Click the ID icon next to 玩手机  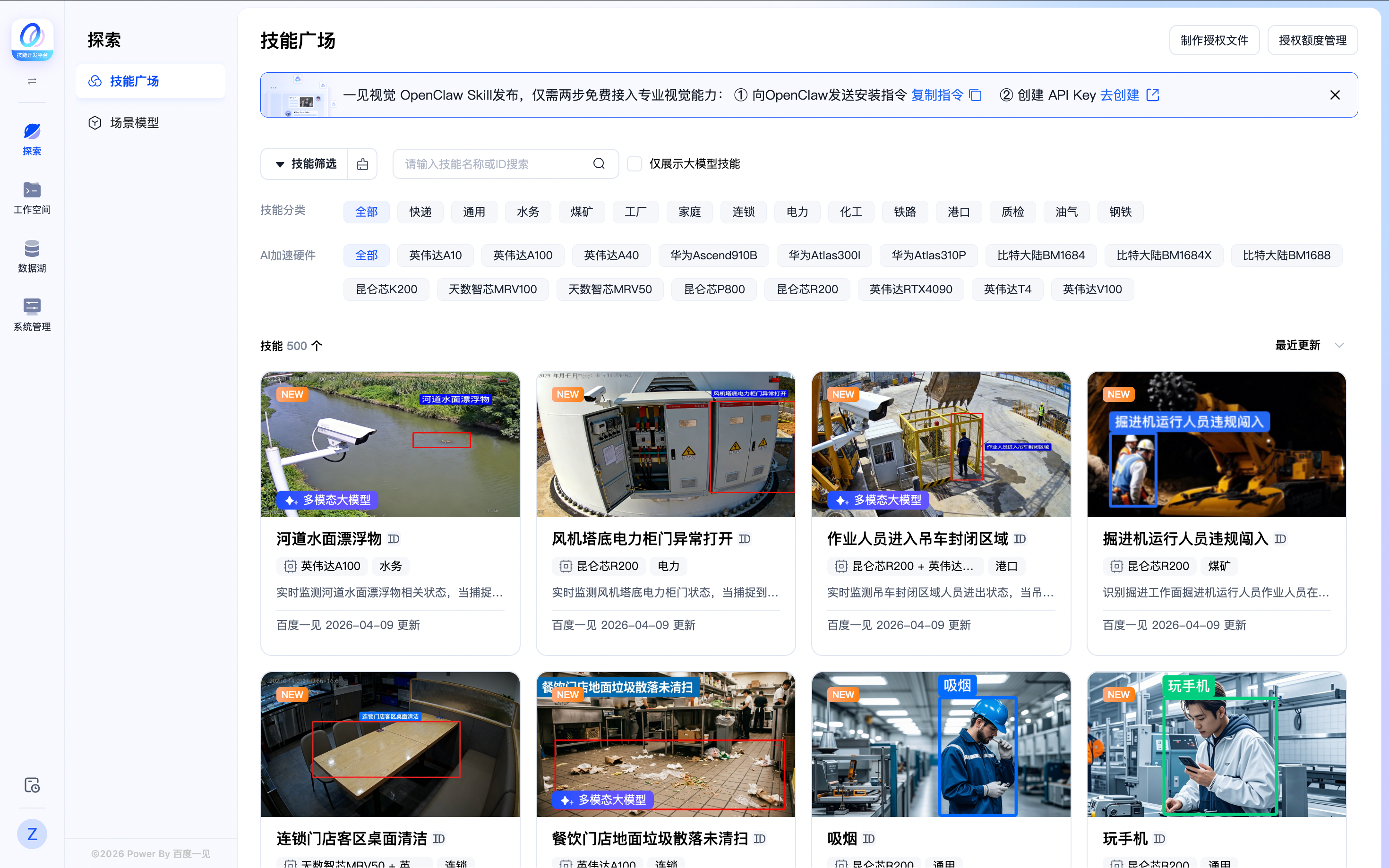pyautogui.click(x=1159, y=839)
